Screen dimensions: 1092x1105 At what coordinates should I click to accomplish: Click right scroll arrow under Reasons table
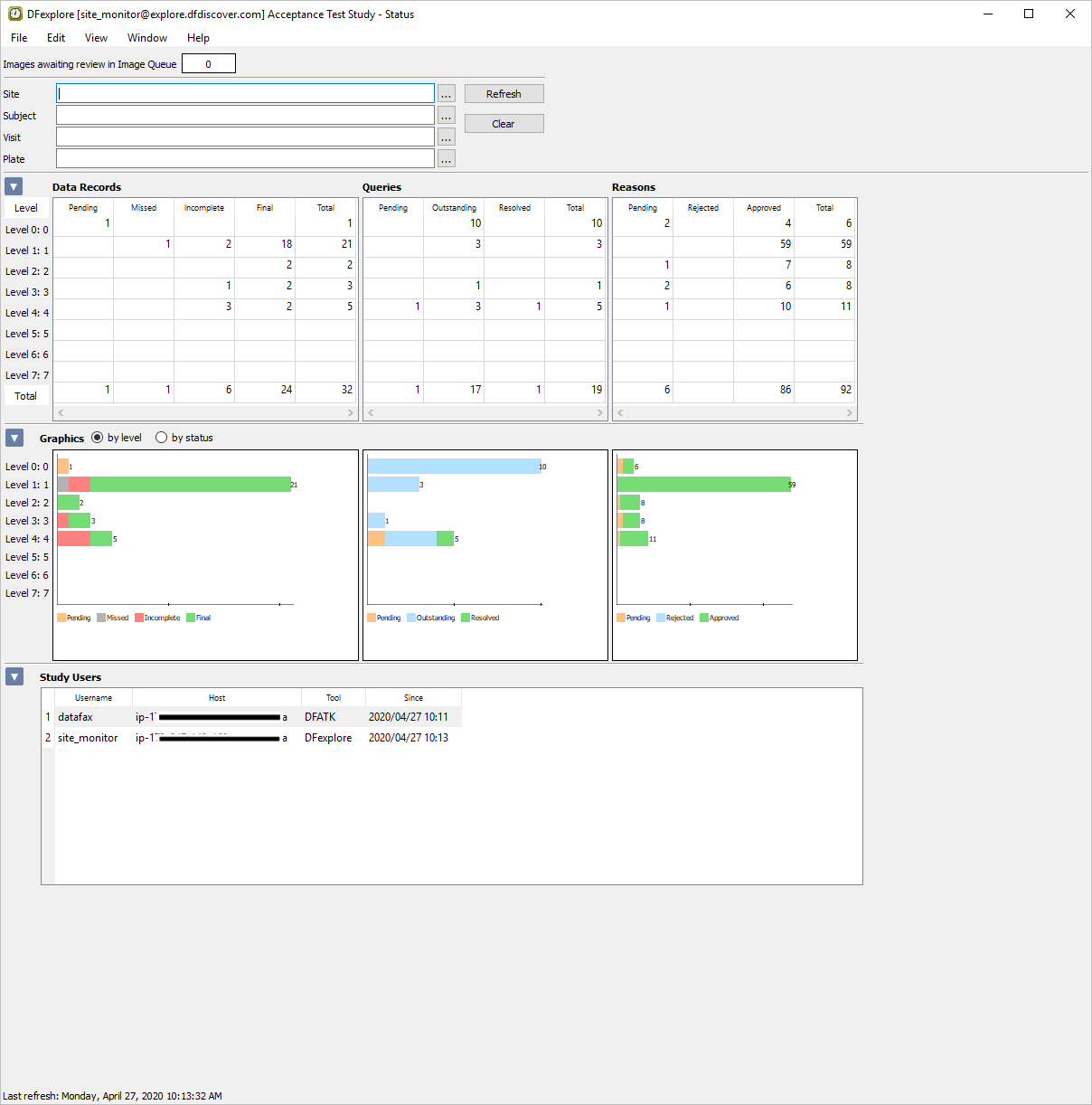(849, 412)
